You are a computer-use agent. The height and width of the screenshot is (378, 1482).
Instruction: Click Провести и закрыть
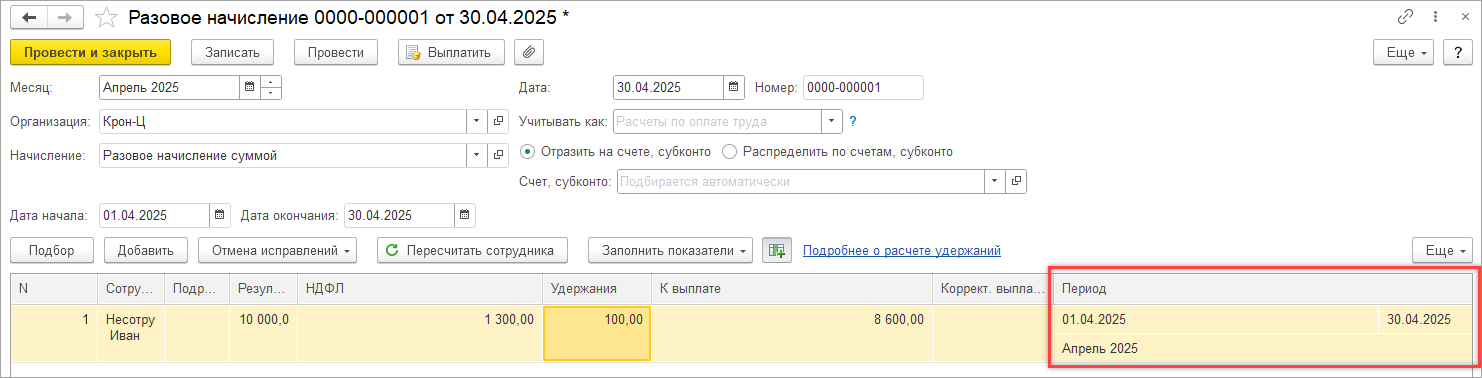[x=90, y=52]
